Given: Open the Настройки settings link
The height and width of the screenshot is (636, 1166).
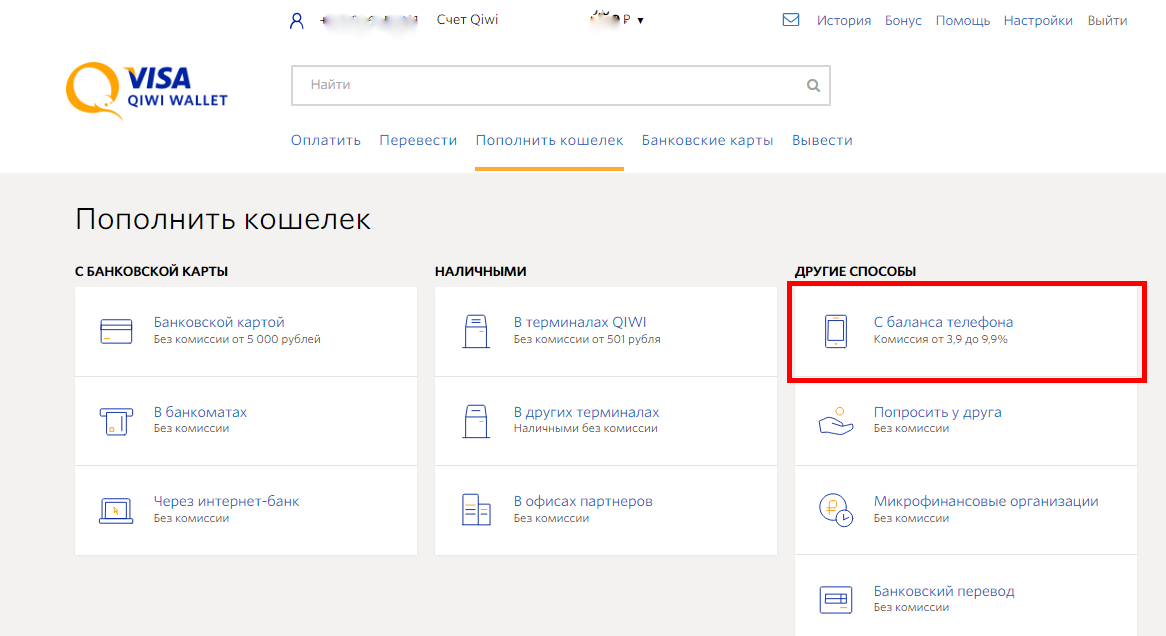Looking at the screenshot, I should point(1038,21).
